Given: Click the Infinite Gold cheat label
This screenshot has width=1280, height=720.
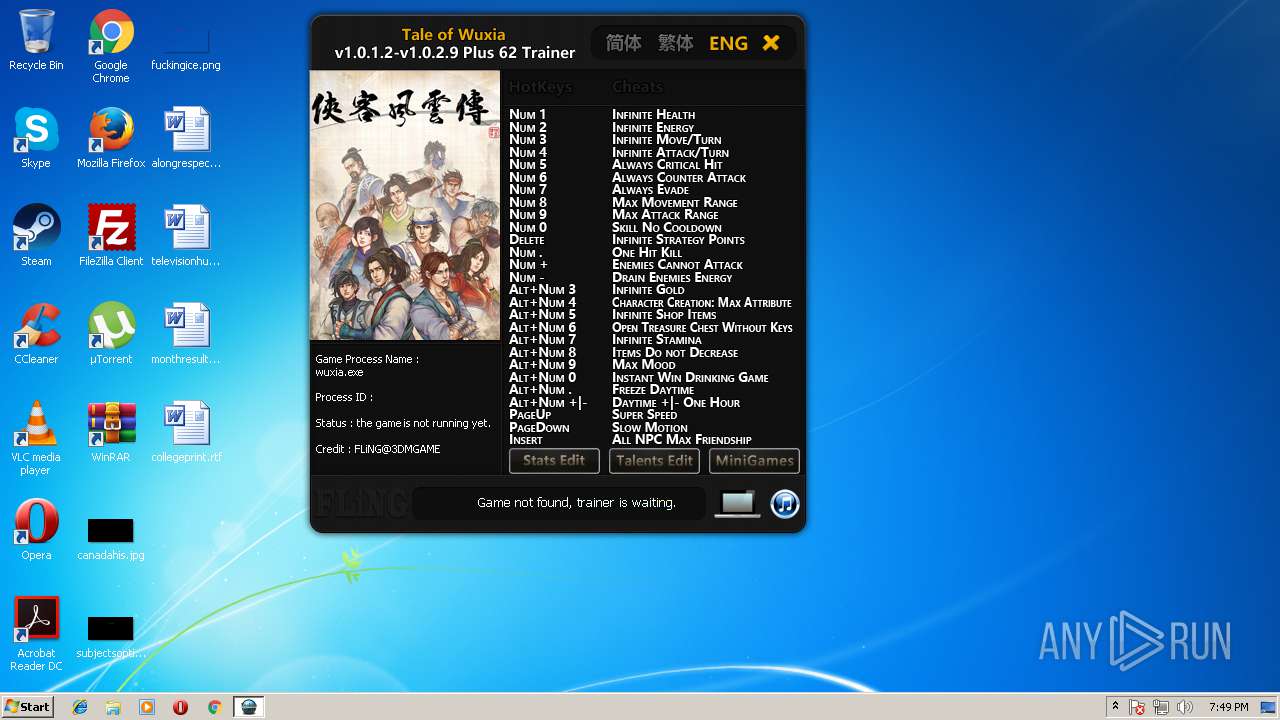Looking at the screenshot, I should point(648,290).
